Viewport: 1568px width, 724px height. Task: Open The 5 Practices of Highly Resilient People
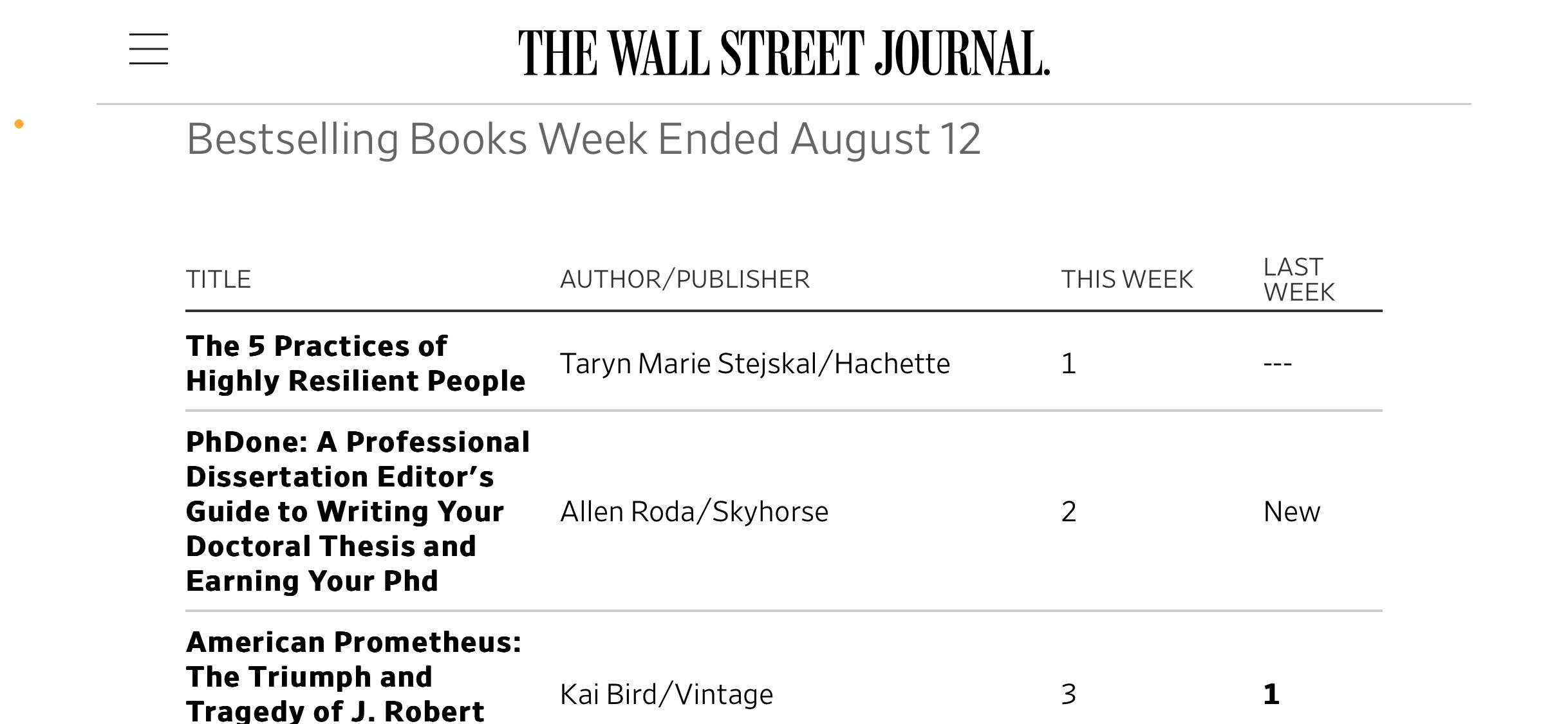(356, 364)
